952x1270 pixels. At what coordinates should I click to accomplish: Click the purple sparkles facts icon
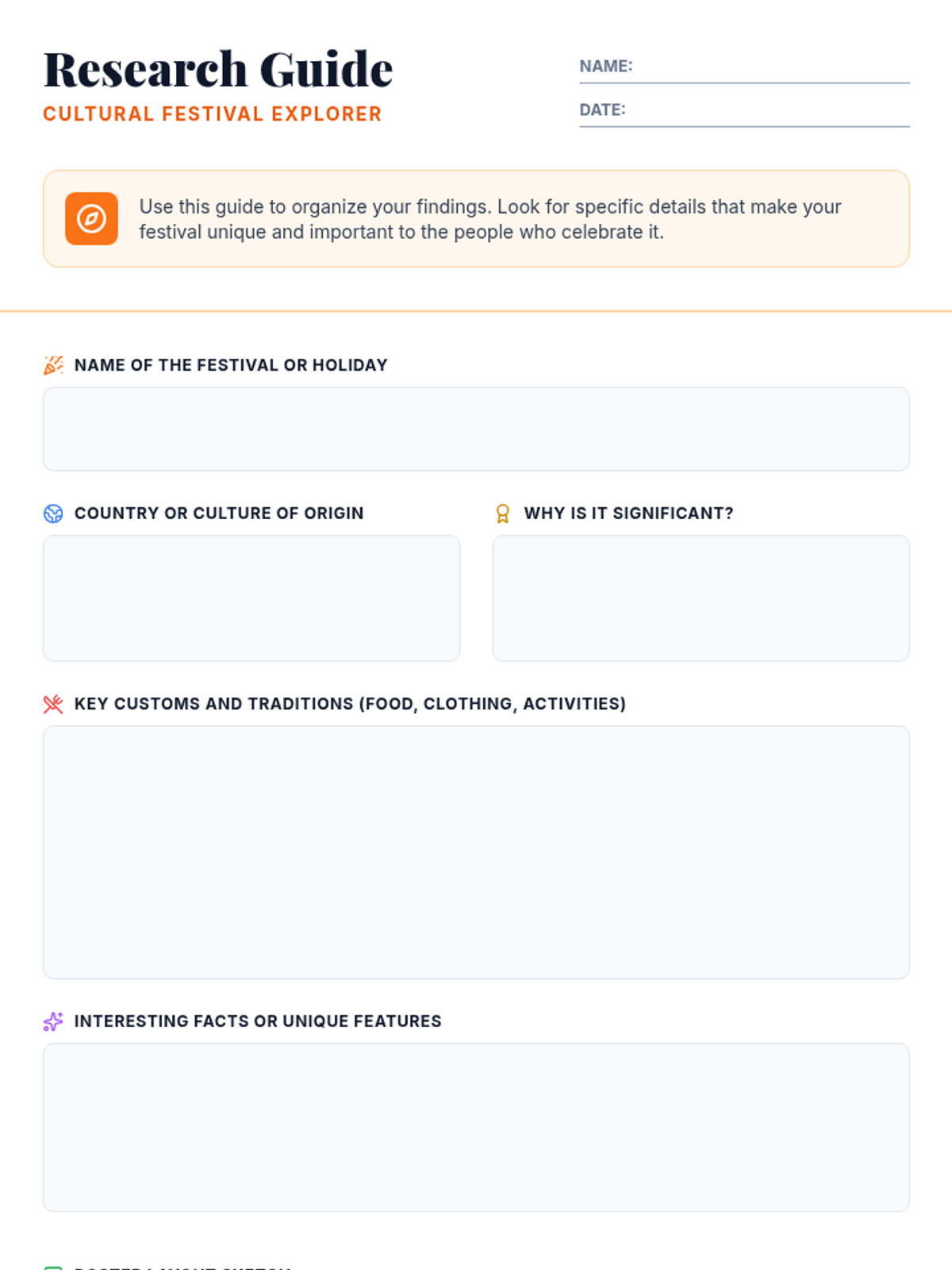click(53, 1022)
